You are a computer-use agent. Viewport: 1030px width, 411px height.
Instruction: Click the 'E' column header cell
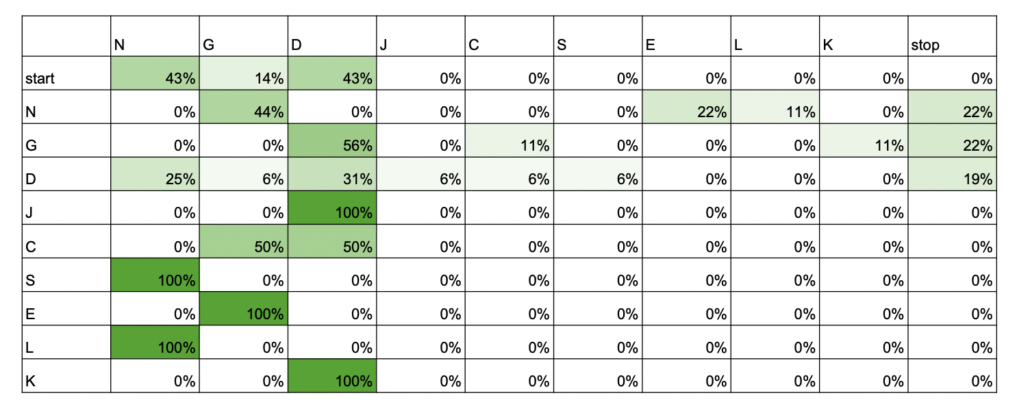point(686,44)
